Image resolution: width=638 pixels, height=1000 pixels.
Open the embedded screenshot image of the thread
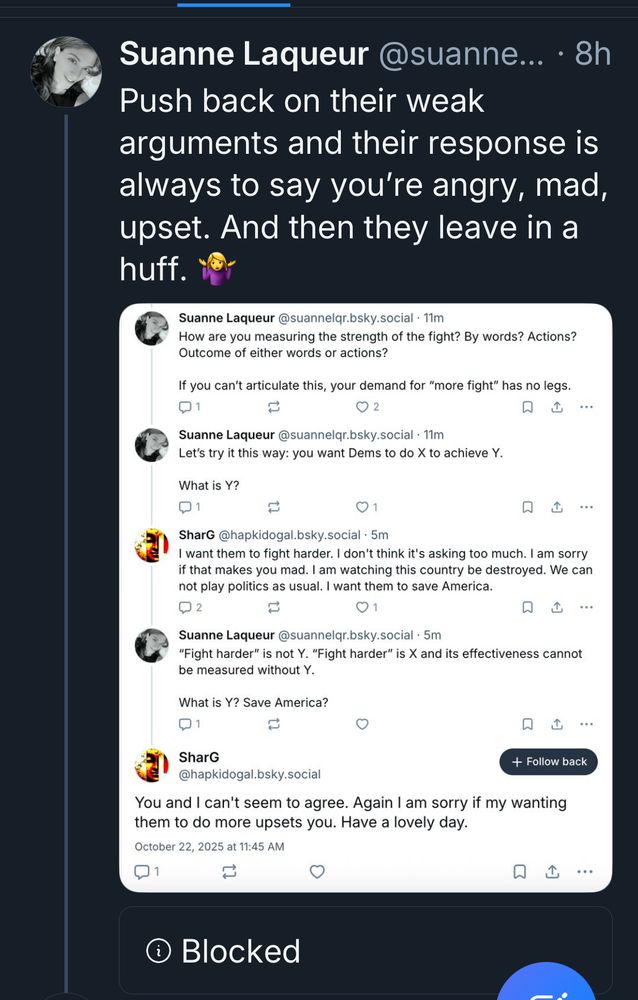pyautogui.click(x=365, y=597)
